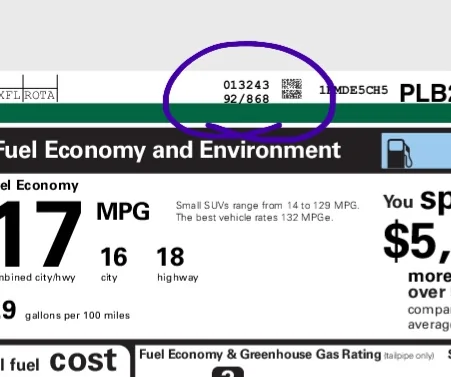This screenshot has width=451, height=377.
Task: Click the Small SUVs range text line
Action: coord(267,205)
